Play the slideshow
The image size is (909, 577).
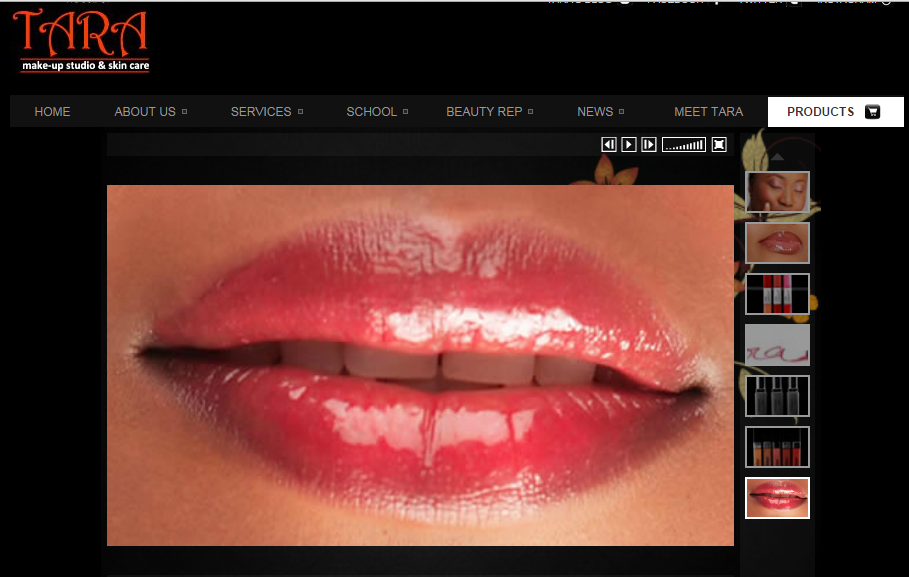[x=629, y=144]
